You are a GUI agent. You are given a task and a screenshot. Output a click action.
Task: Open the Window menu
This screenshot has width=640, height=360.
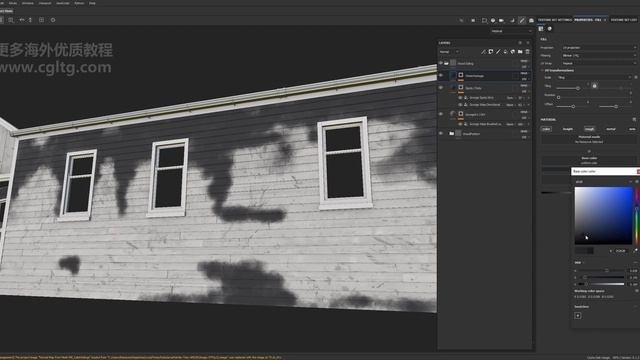28,3
